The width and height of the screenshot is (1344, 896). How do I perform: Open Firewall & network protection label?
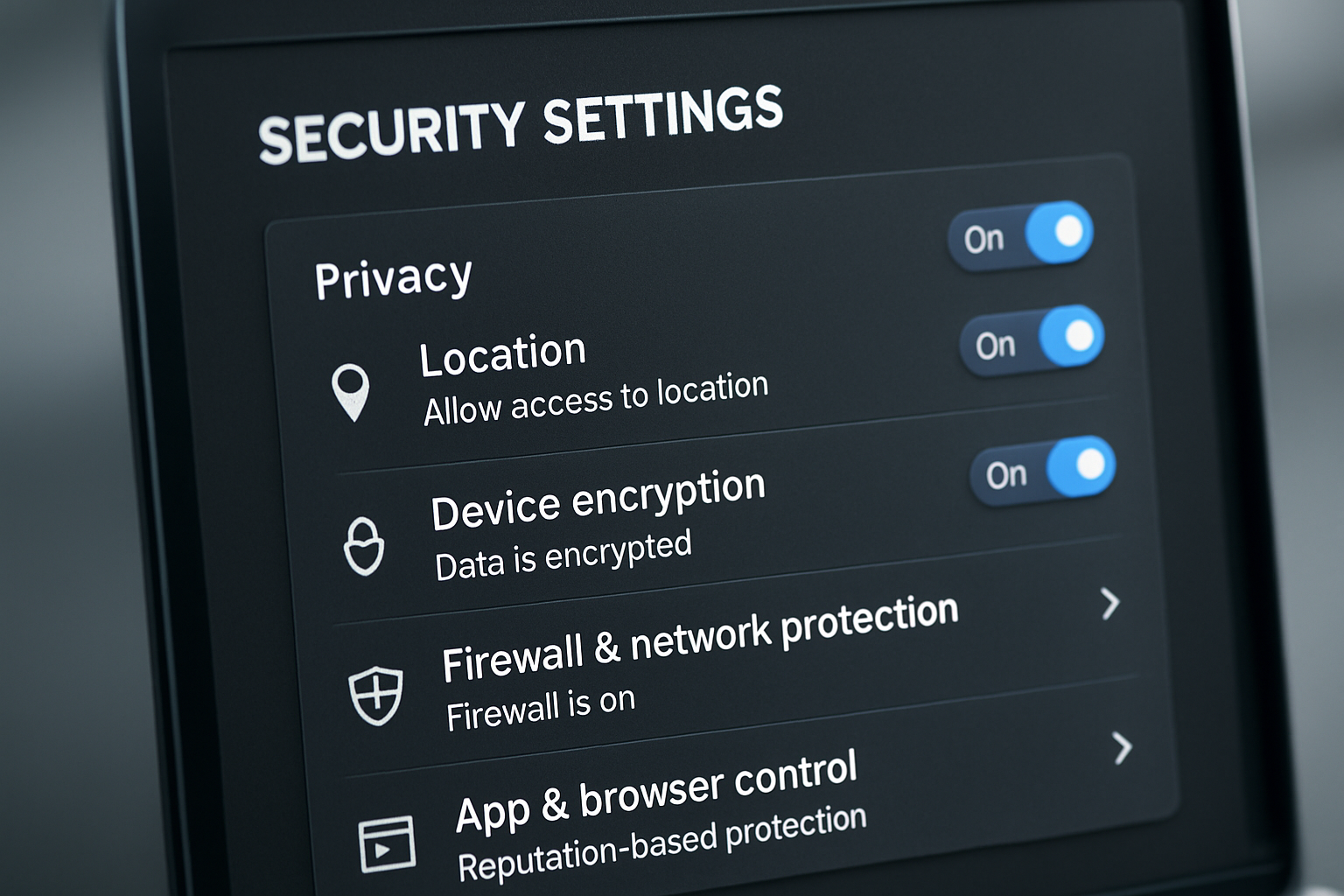point(700,637)
